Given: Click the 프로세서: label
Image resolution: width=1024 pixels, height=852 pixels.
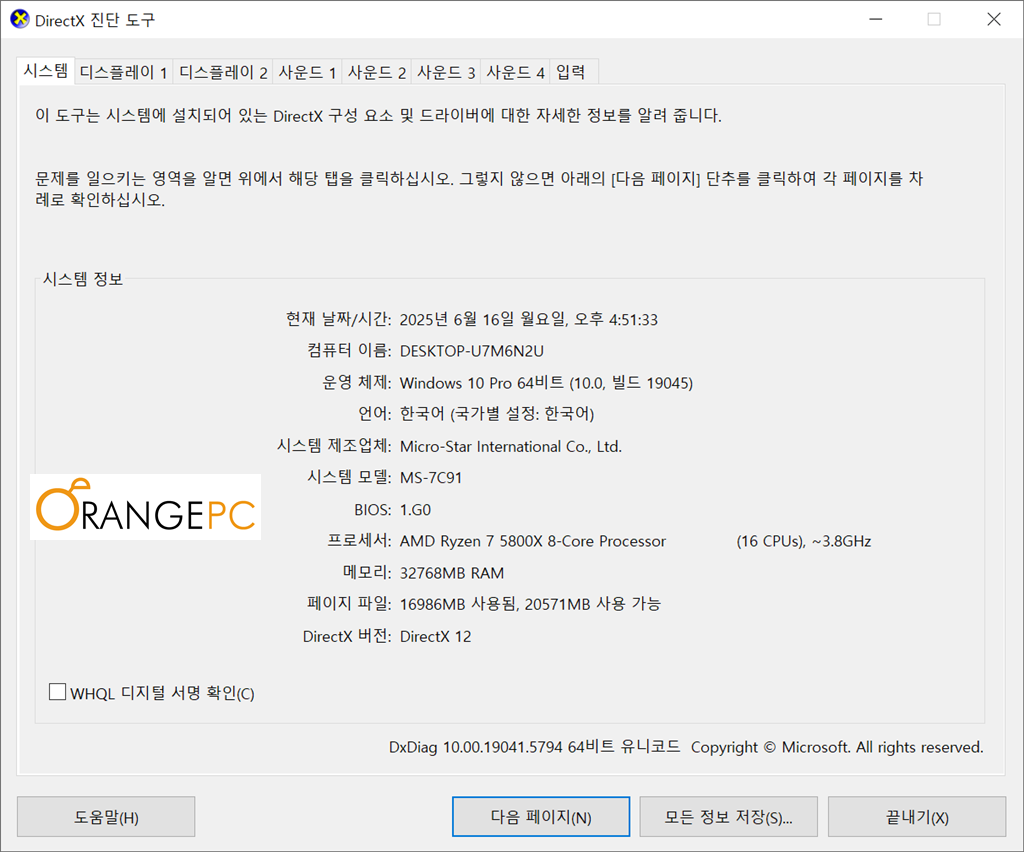Looking at the screenshot, I should click(x=359, y=541).
